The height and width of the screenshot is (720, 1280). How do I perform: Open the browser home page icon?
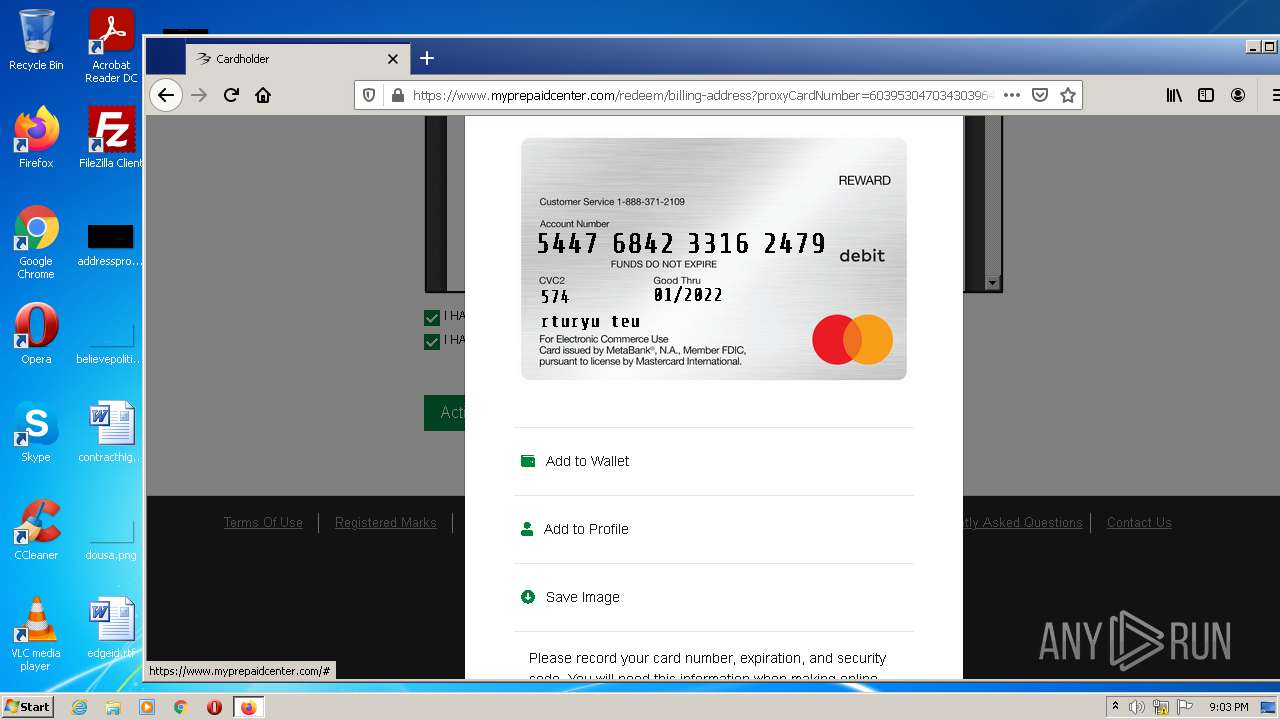pyautogui.click(x=263, y=95)
